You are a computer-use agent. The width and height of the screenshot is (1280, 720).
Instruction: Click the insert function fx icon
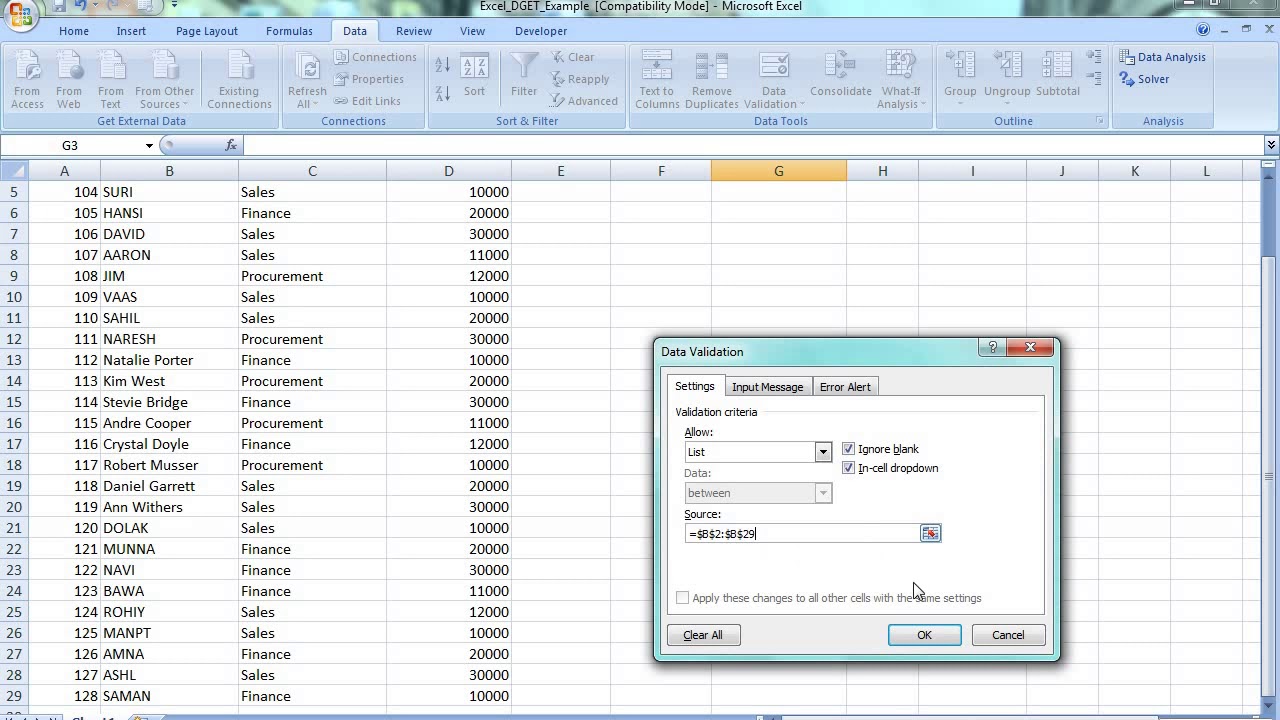231,145
